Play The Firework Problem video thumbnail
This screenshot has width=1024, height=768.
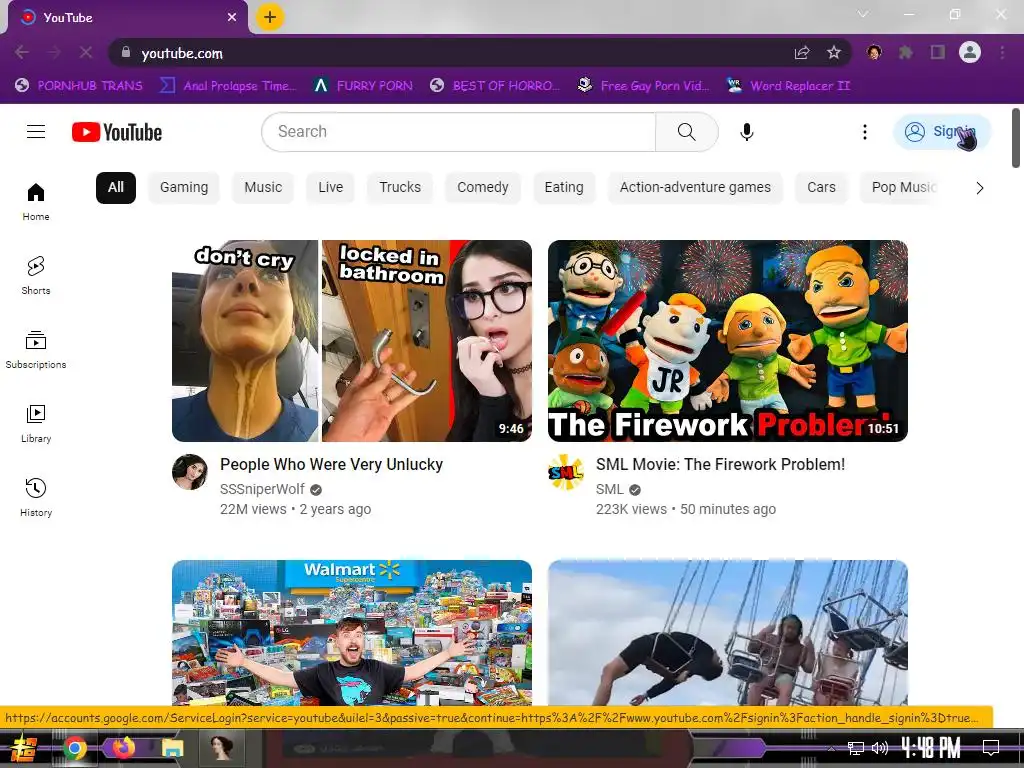click(728, 341)
